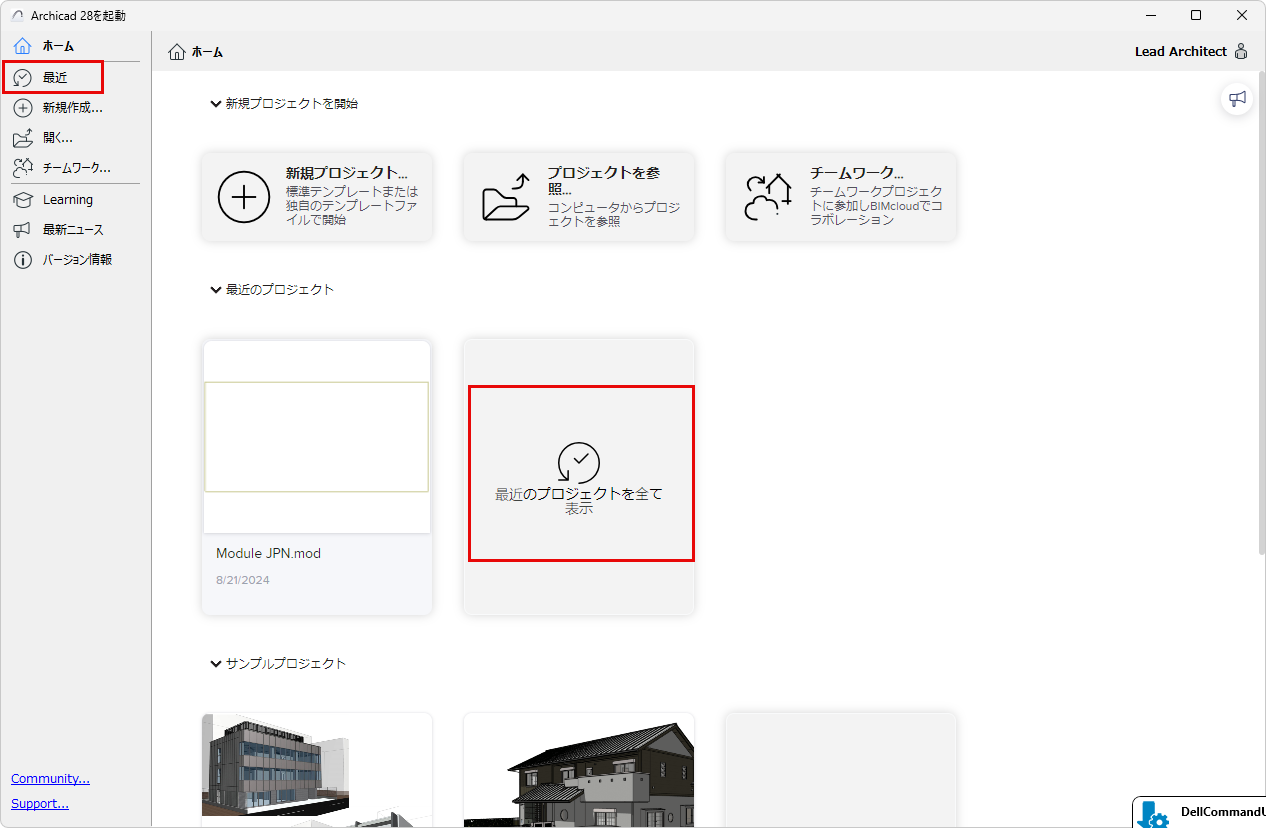Collapse the サンプルプロジェクト section

215,663
